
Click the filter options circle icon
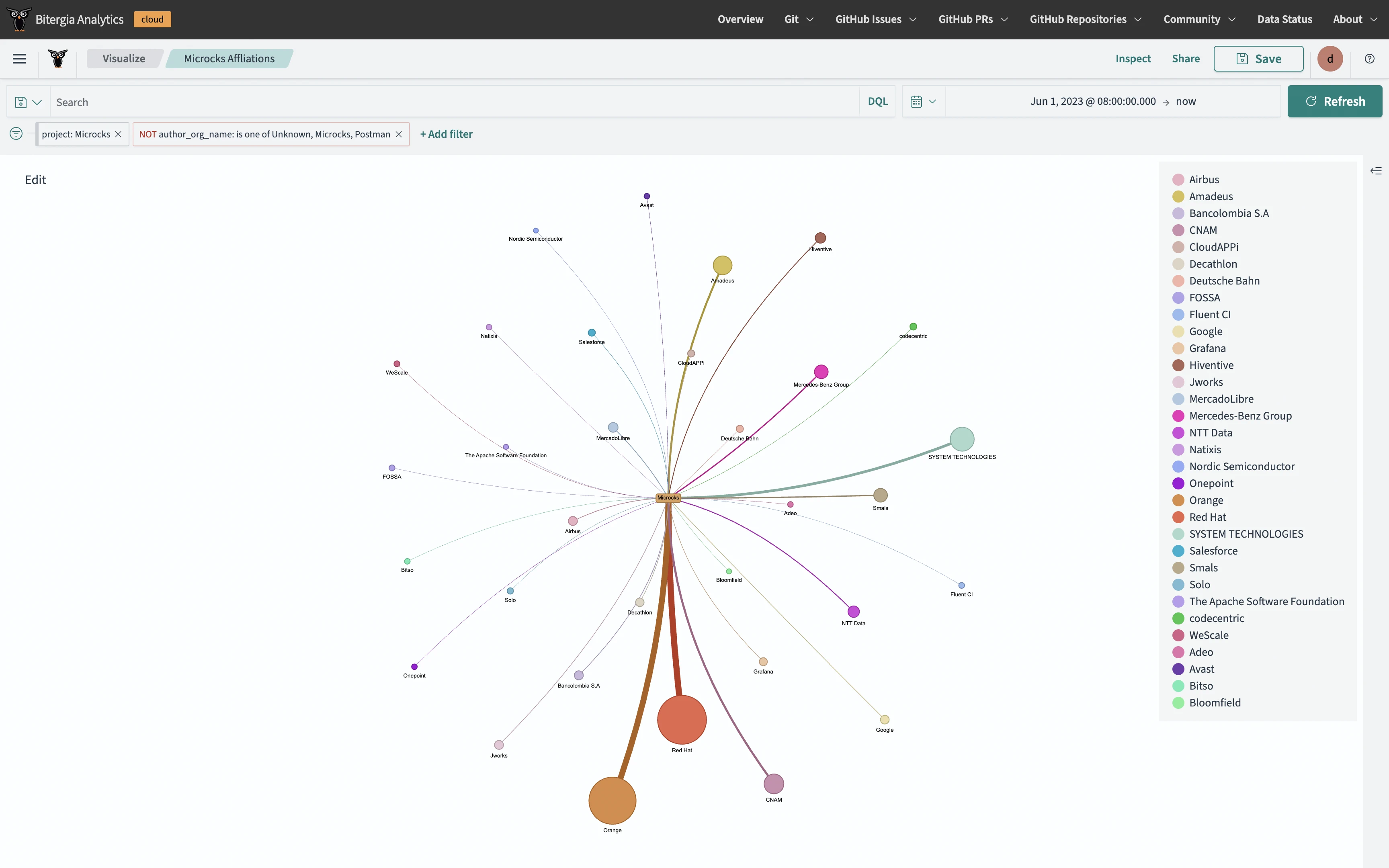tap(16, 134)
